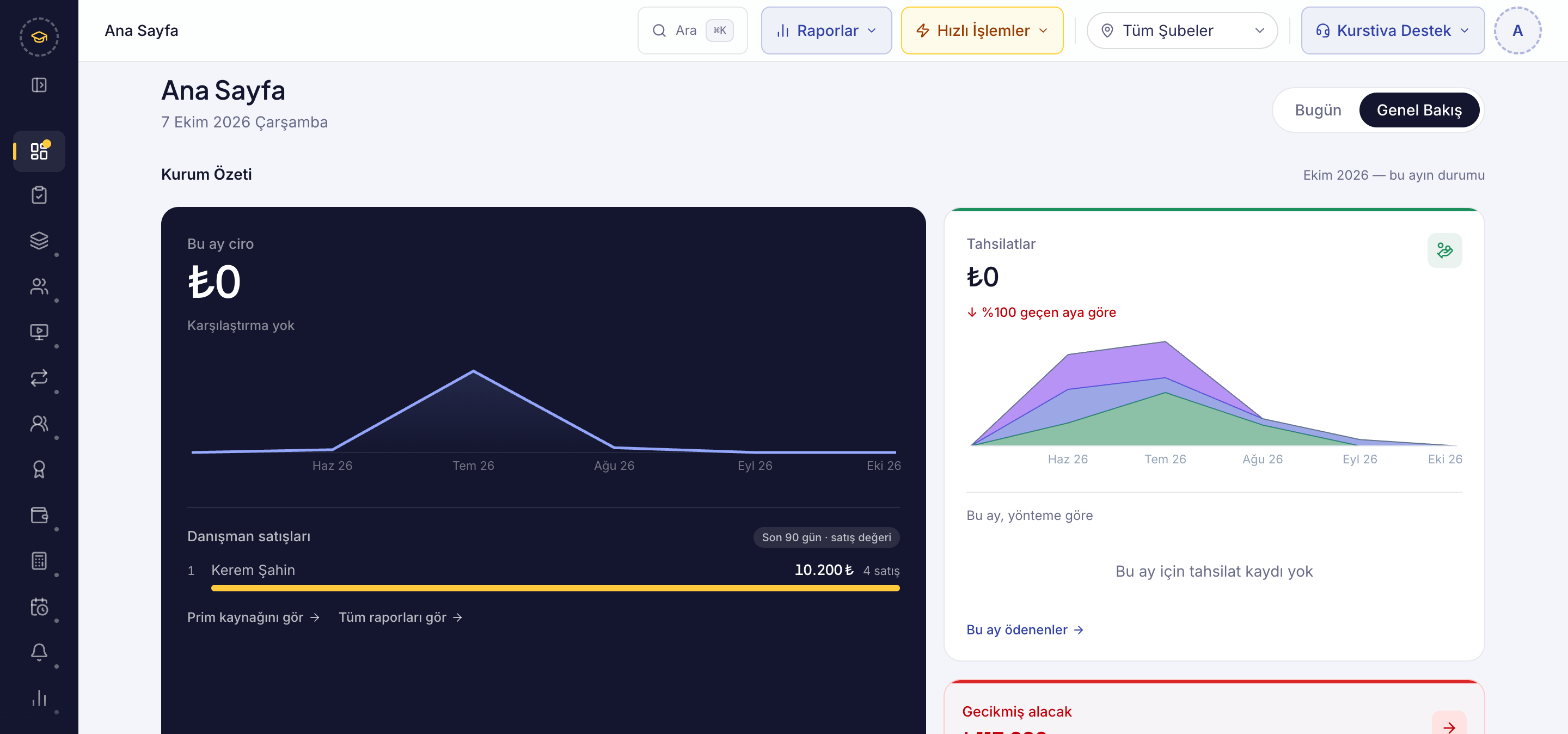Screen dimensions: 1568x734
Task: Open the Raporlar dropdown
Action: 826,30
